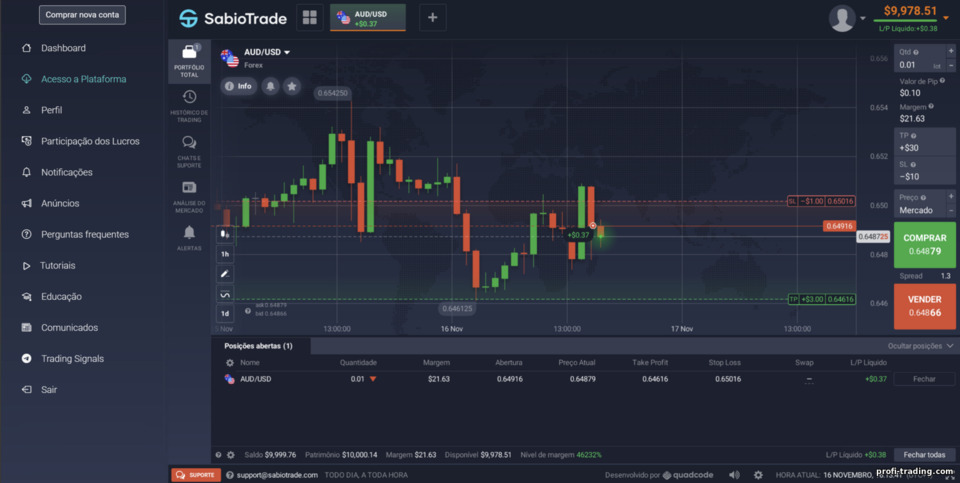Image resolution: width=960 pixels, height=483 pixels.
Task: Increase quantity with Qtd plus button
Action: point(951,51)
